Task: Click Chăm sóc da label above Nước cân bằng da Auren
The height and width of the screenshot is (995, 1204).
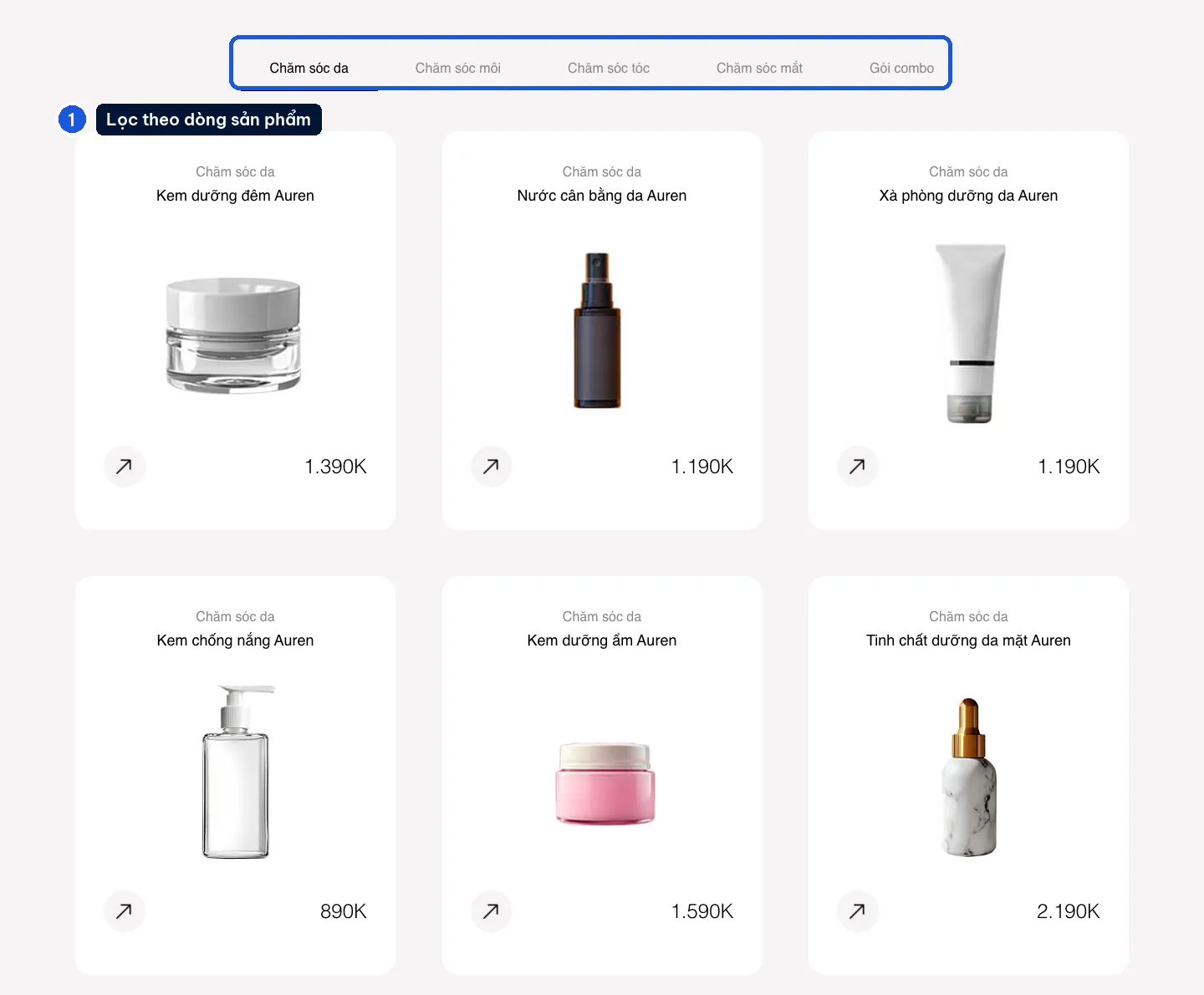Action: (602, 171)
